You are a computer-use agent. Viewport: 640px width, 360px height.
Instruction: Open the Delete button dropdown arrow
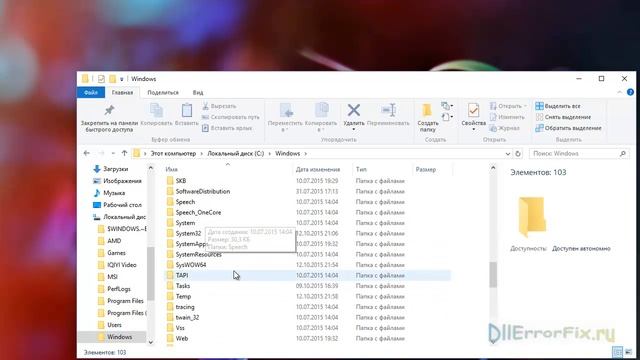tap(353, 130)
